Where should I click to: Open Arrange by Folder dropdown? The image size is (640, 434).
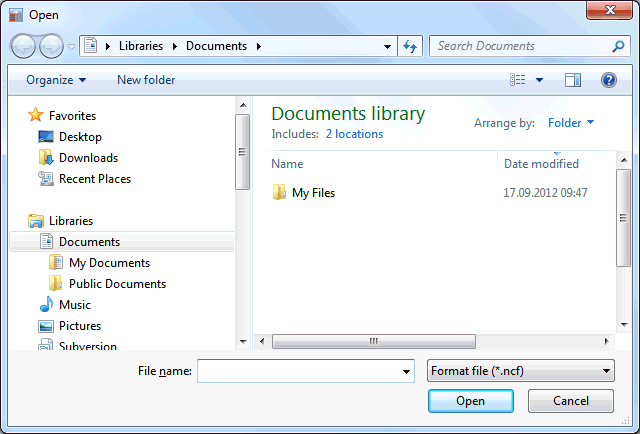pyautogui.click(x=571, y=122)
